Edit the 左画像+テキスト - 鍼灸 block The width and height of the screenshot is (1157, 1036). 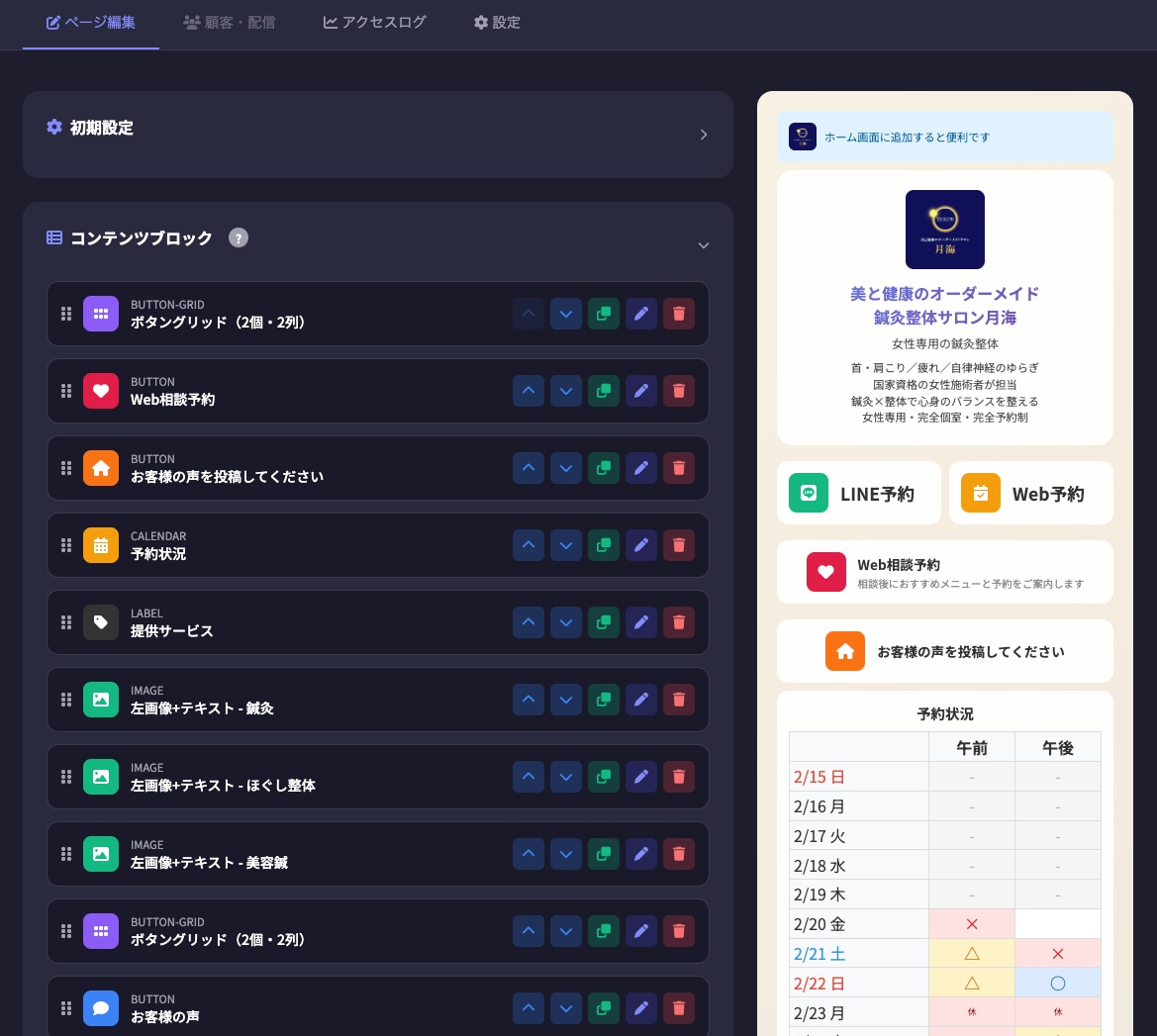pos(641,700)
